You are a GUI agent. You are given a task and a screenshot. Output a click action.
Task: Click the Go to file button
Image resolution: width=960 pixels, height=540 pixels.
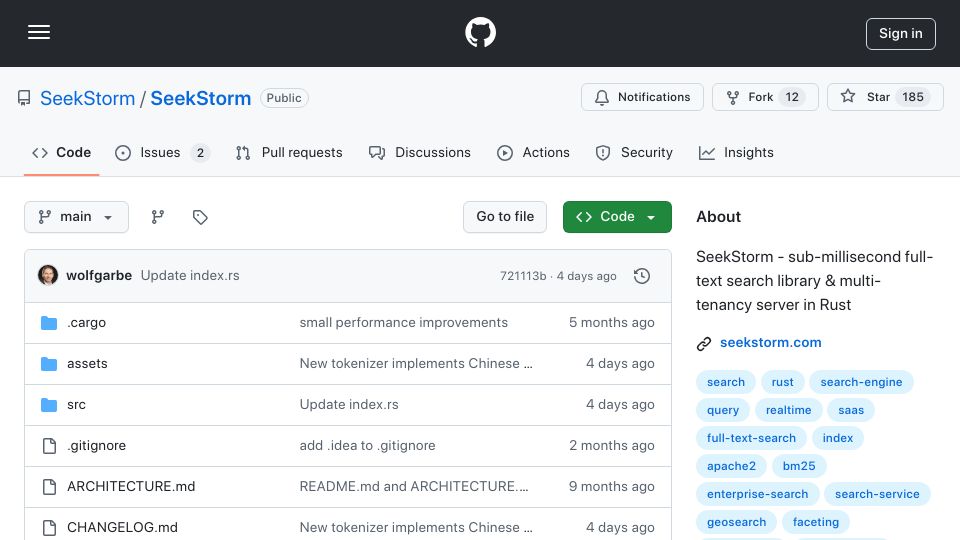tap(505, 217)
